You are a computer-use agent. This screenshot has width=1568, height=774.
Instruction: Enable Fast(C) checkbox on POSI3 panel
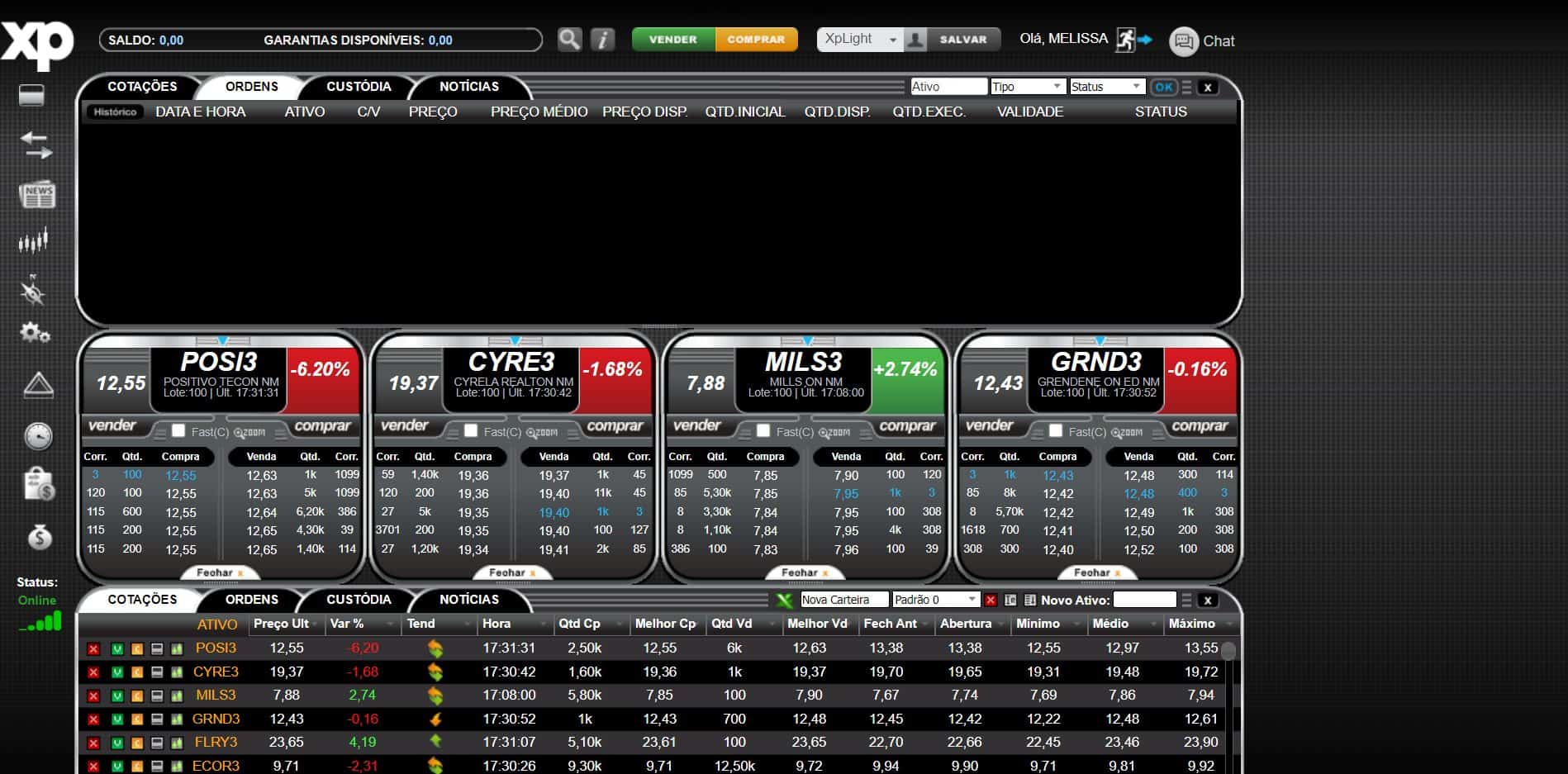[178, 430]
